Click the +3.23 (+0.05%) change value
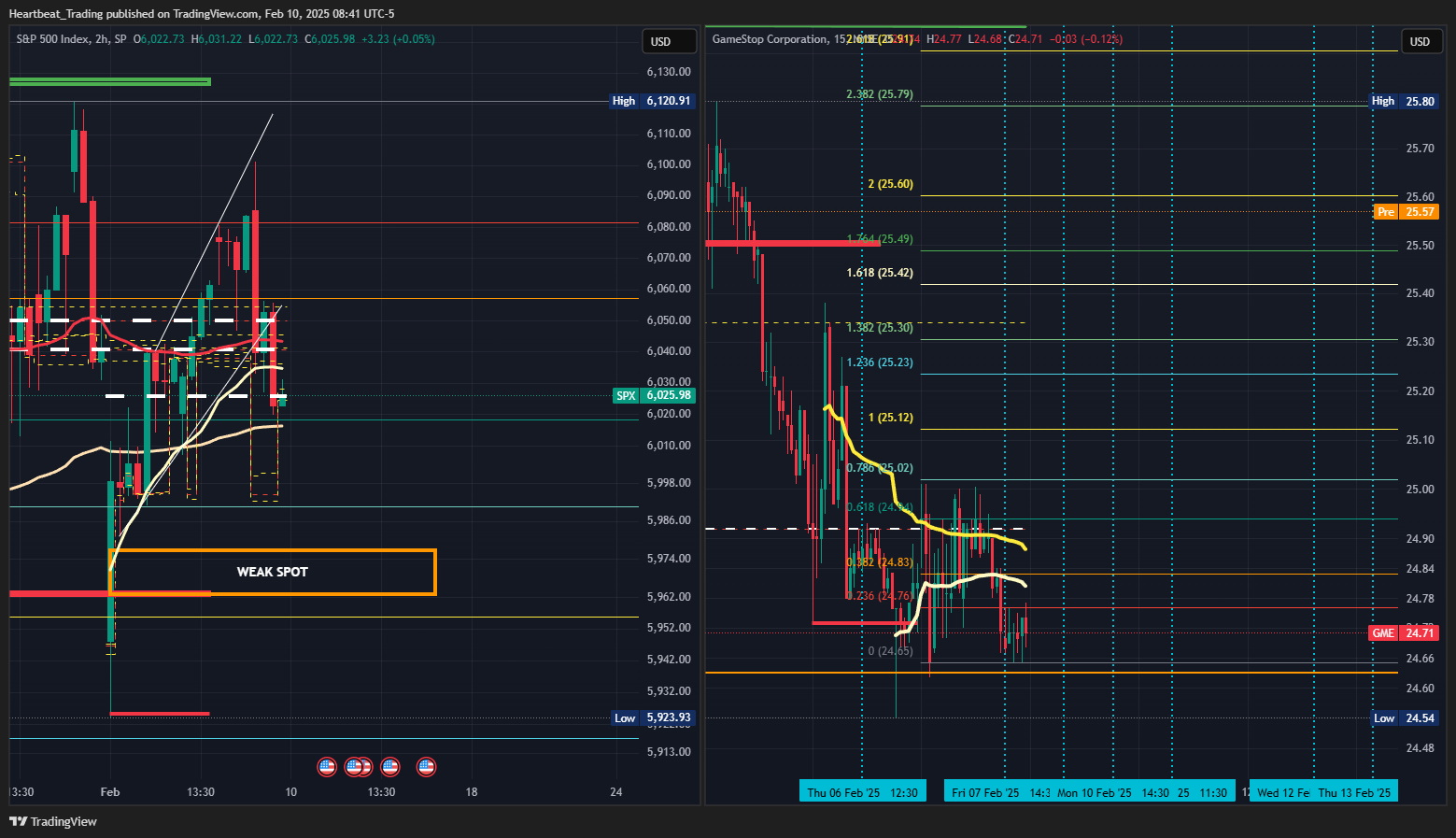This screenshot has width=1456, height=838. tap(398, 39)
